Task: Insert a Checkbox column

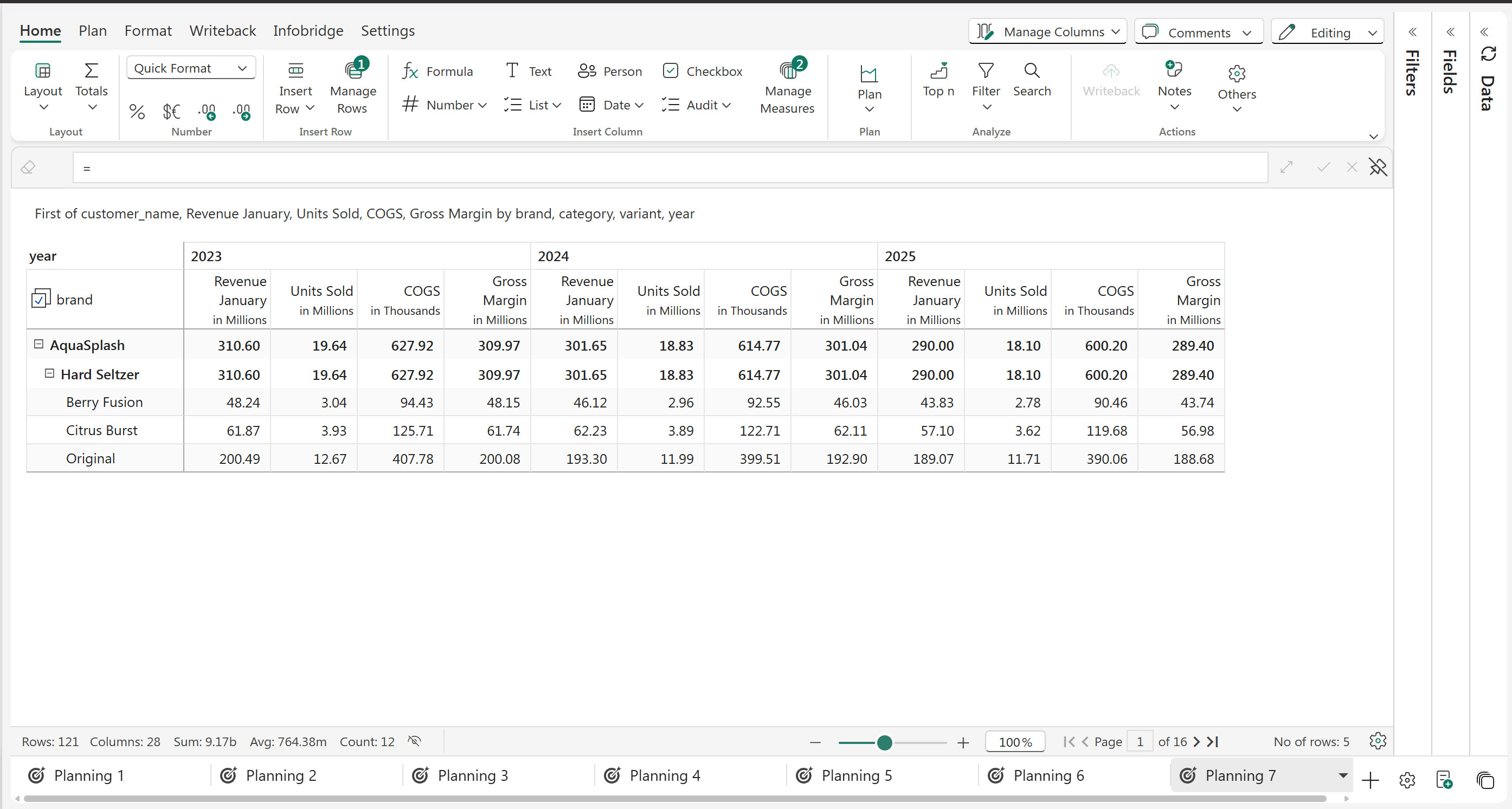Action: click(x=702, y=72)
